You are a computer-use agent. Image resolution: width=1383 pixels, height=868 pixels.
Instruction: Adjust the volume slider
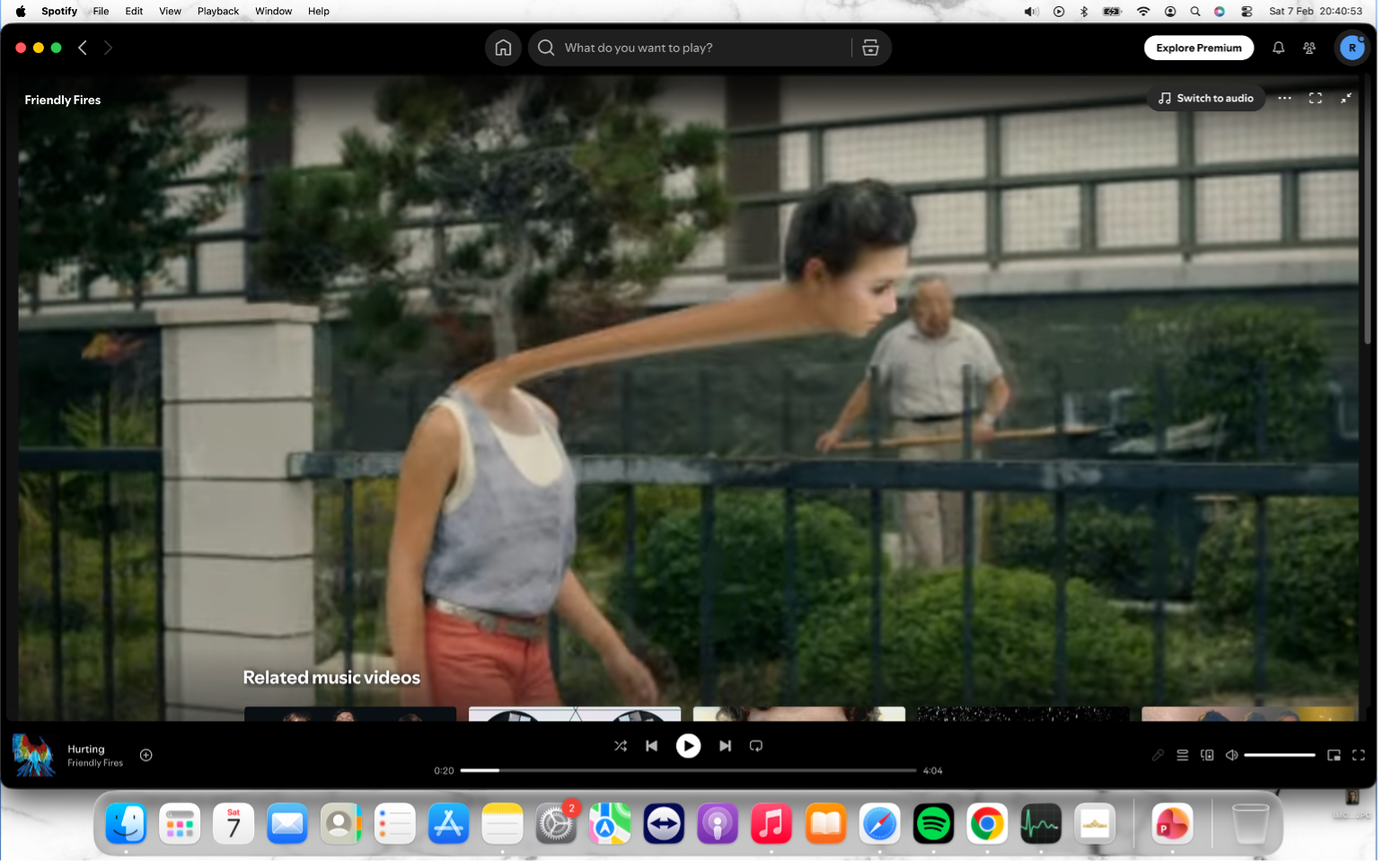pyautogui.click(x=1280, y=755)
